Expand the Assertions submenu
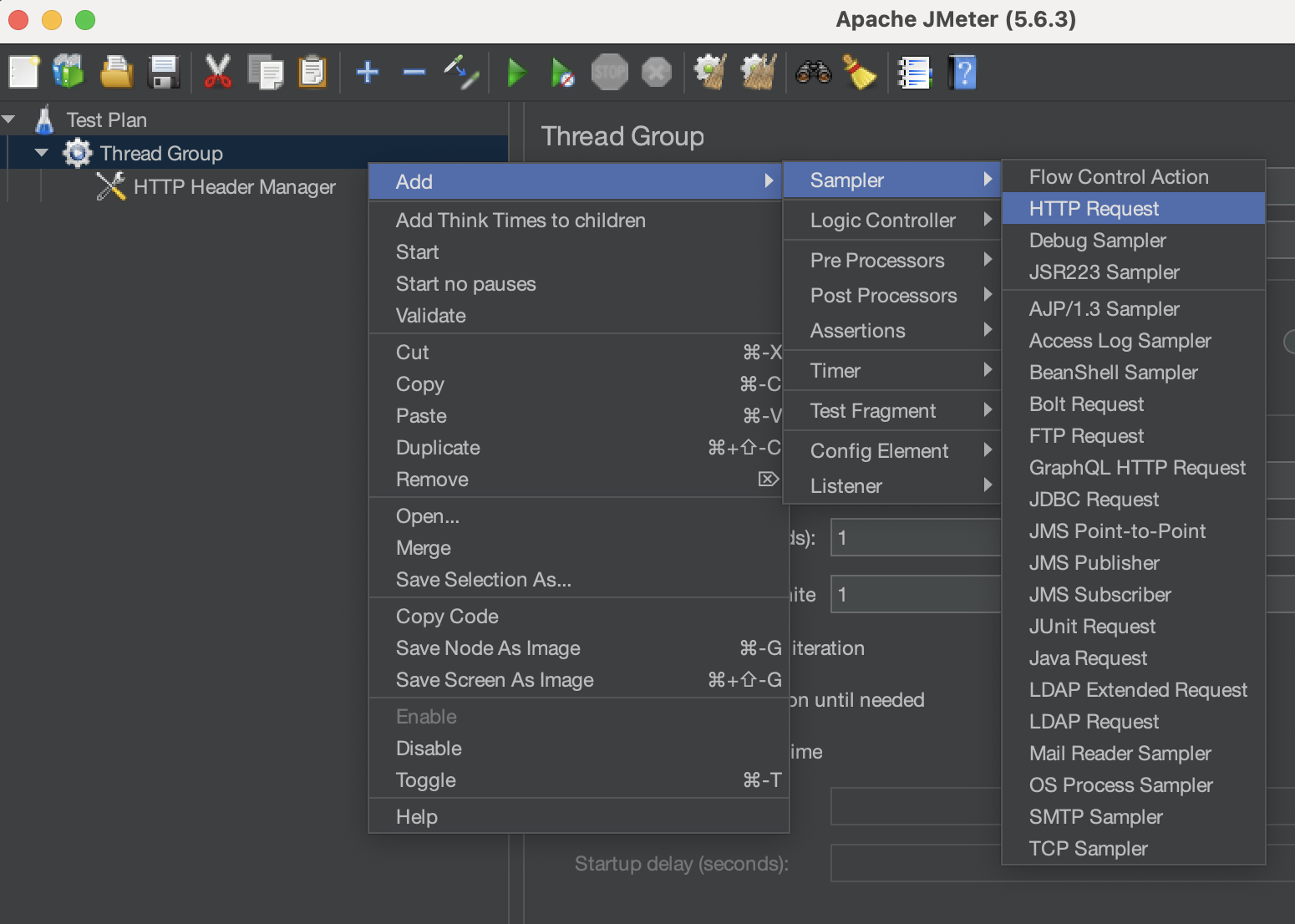 point(891,330)
